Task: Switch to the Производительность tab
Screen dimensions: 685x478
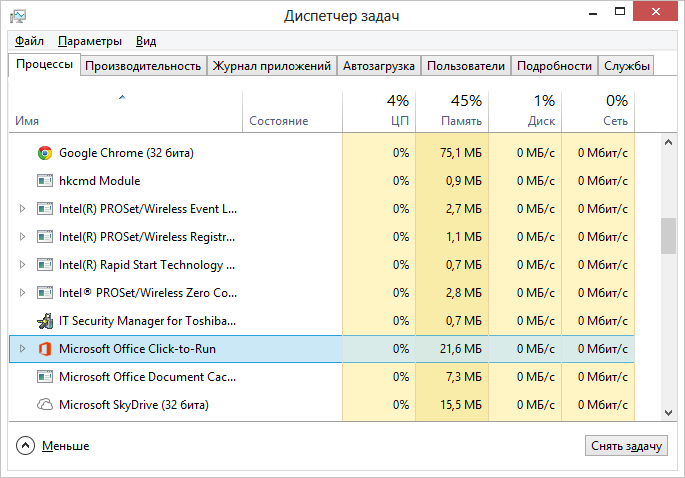Action: [x=143, y=66]
